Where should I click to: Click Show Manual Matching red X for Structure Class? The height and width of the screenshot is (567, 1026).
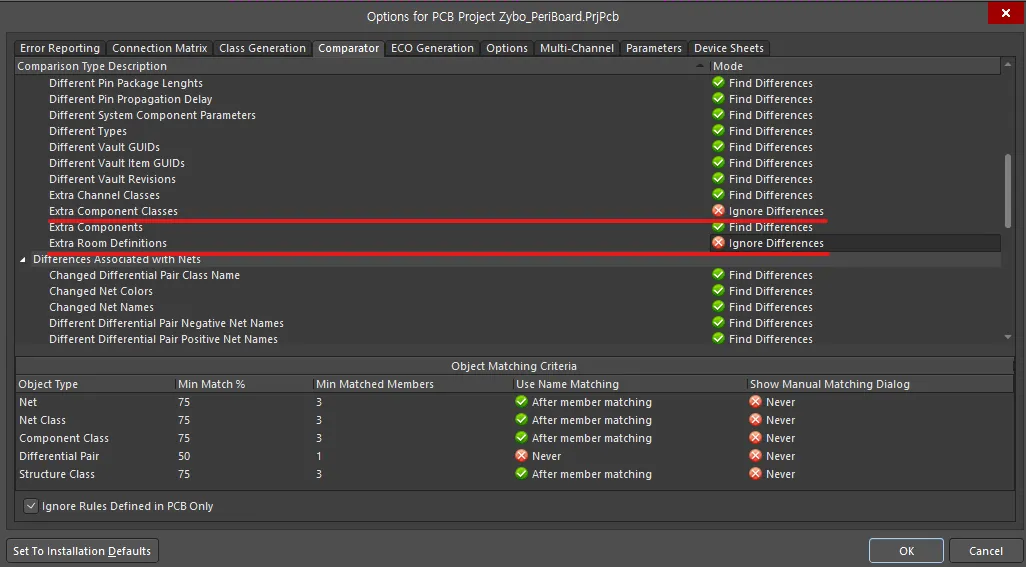(x=755, y=473)
